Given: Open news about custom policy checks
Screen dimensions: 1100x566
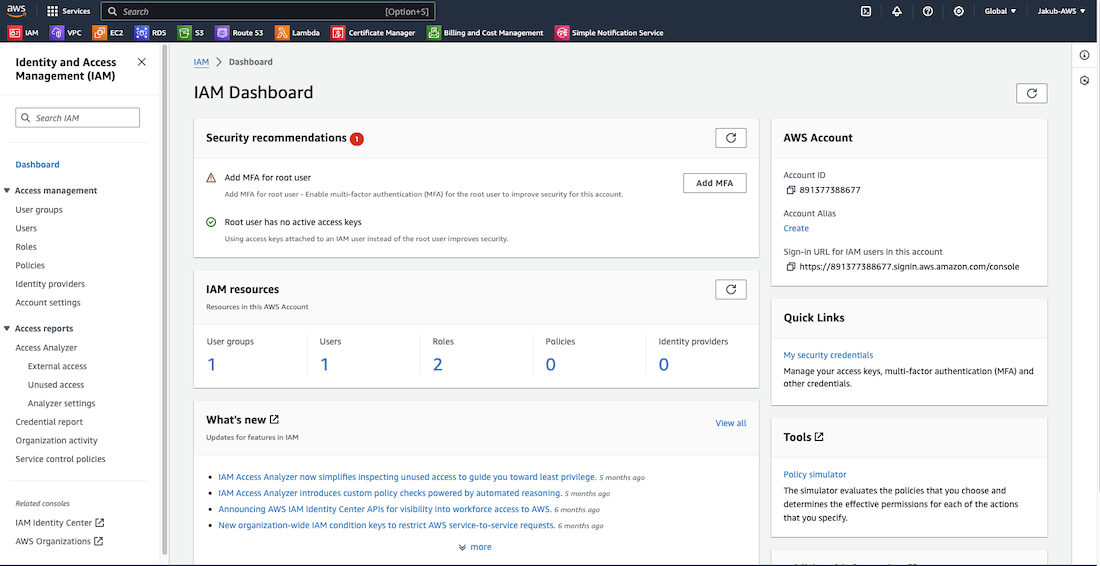Looking at the screenshot, I should (x=389, y=493).
